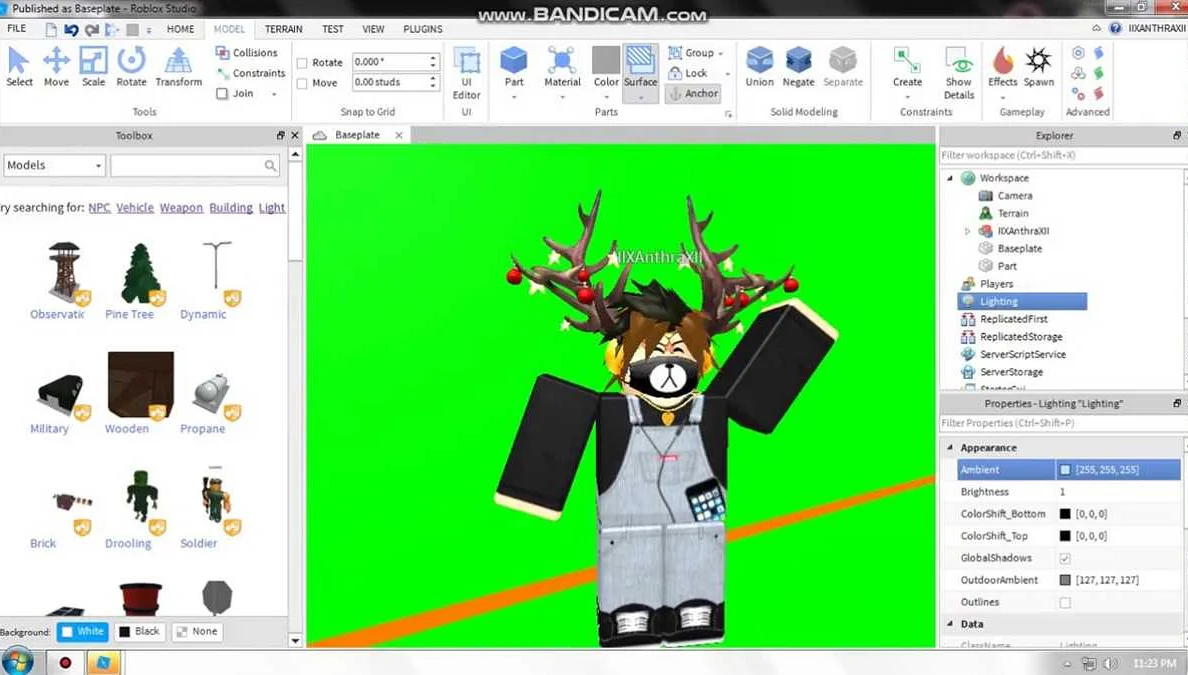Toggle Constraints mode
The image size is (1188, 675).
[251, 73]
